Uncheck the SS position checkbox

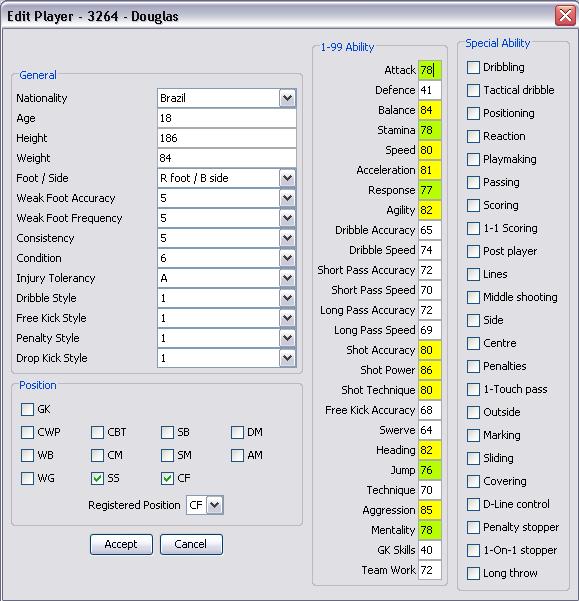pyautogui.click(x=97, y=478)
